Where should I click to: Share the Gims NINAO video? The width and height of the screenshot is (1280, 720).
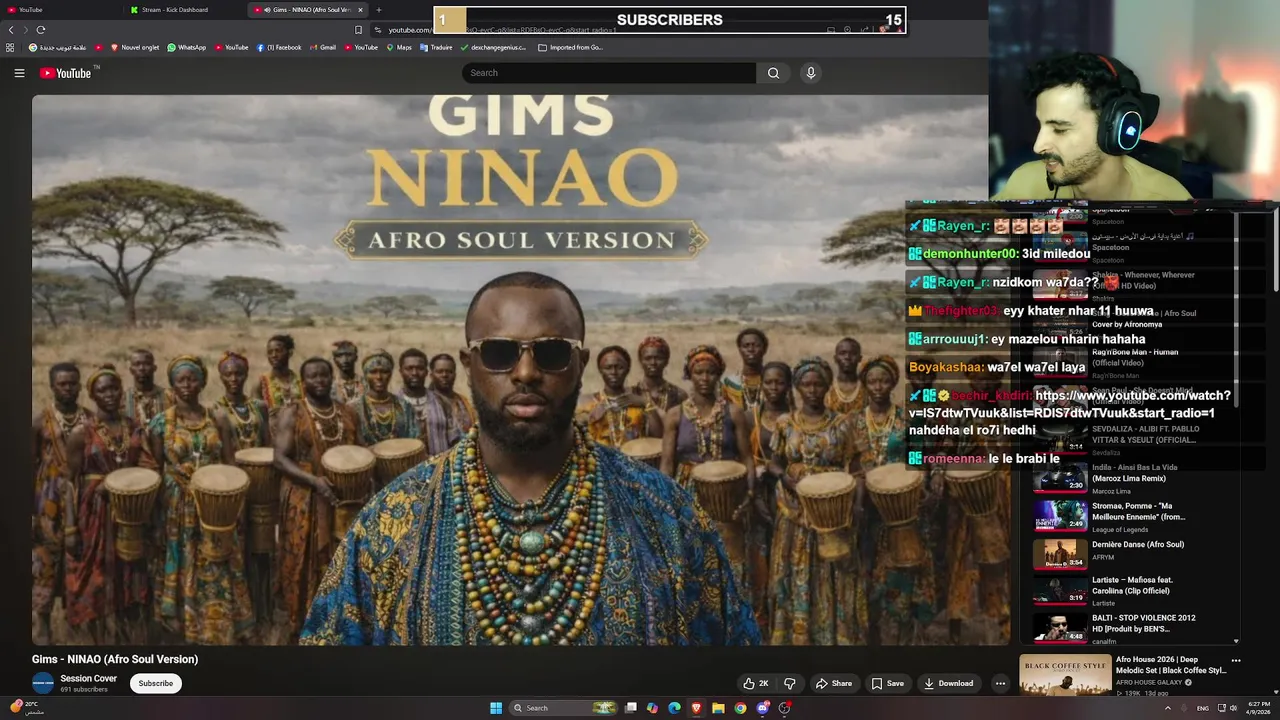[x=834, y=683]
